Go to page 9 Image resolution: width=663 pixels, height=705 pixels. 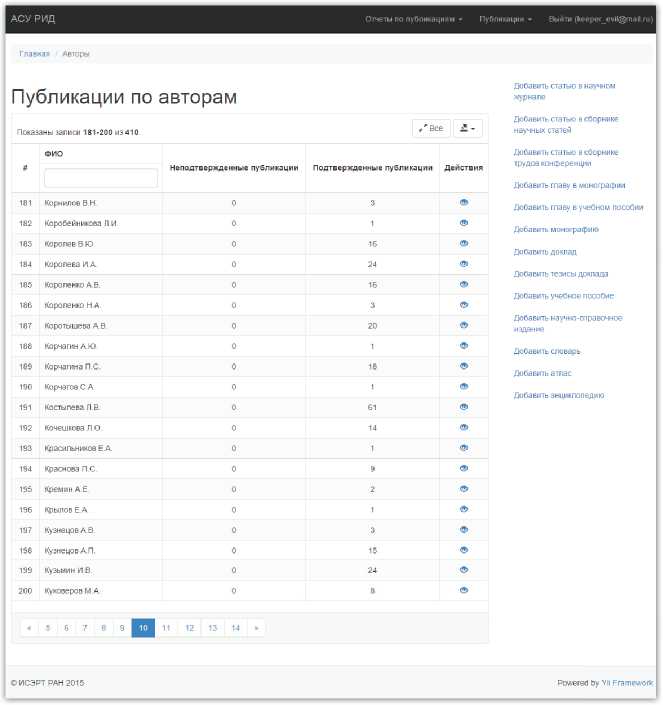(122, 628)
